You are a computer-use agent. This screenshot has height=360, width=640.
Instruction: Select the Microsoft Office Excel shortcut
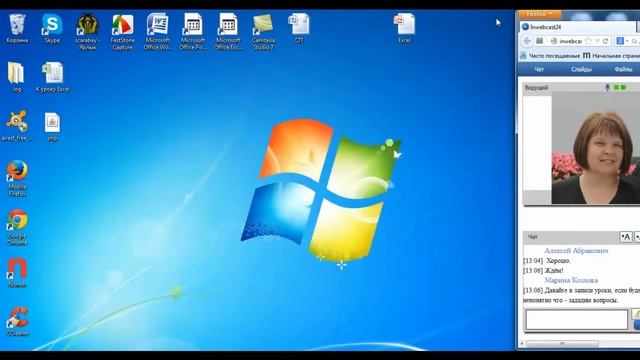pyautogui.click(x=228, y=32)
